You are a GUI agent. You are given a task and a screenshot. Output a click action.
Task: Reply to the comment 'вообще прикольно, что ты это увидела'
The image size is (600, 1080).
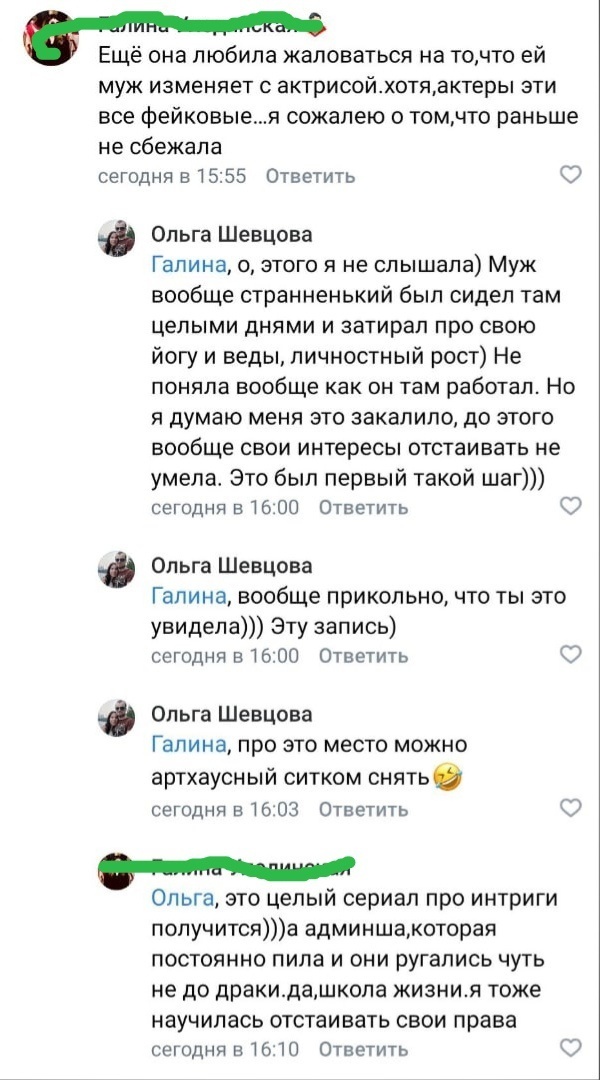[363, 656]
